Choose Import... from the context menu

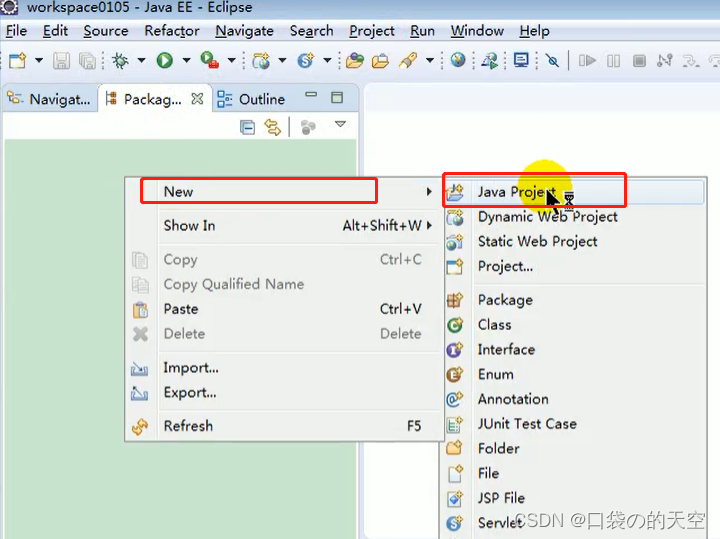click(284, 368)
